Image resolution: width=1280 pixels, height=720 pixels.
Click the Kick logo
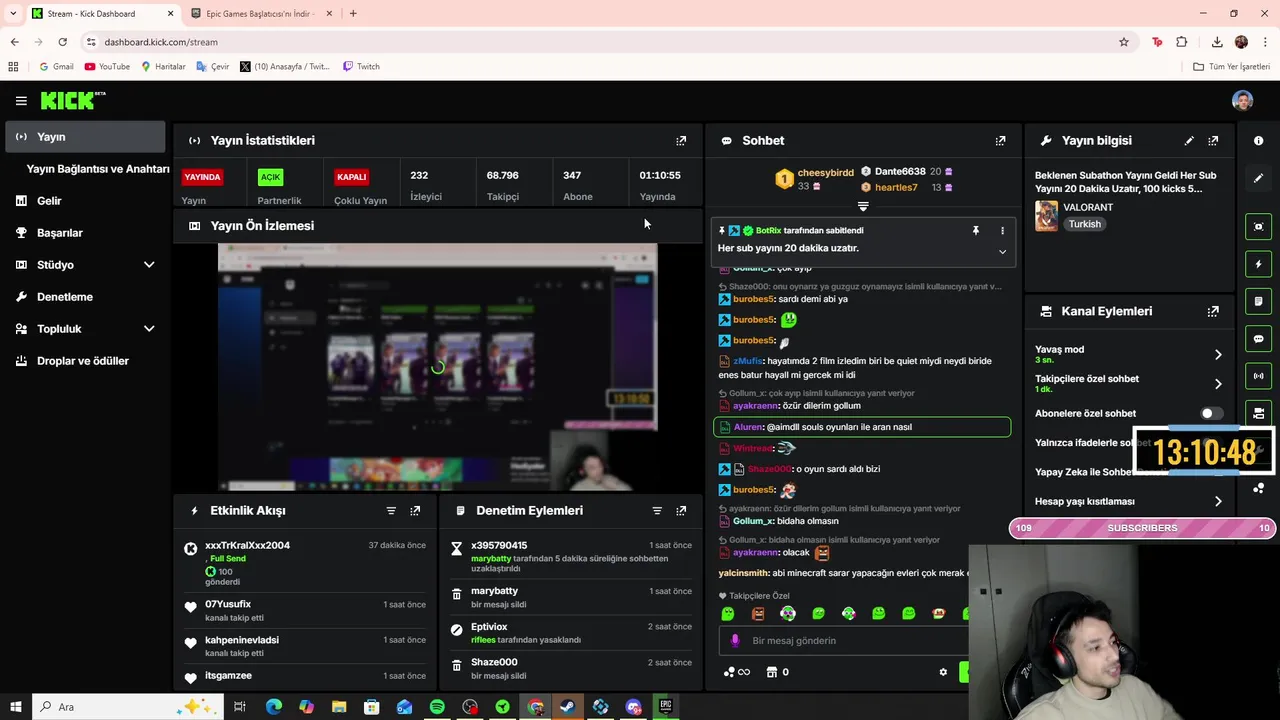pyautogui.click(x=72, y=100)
